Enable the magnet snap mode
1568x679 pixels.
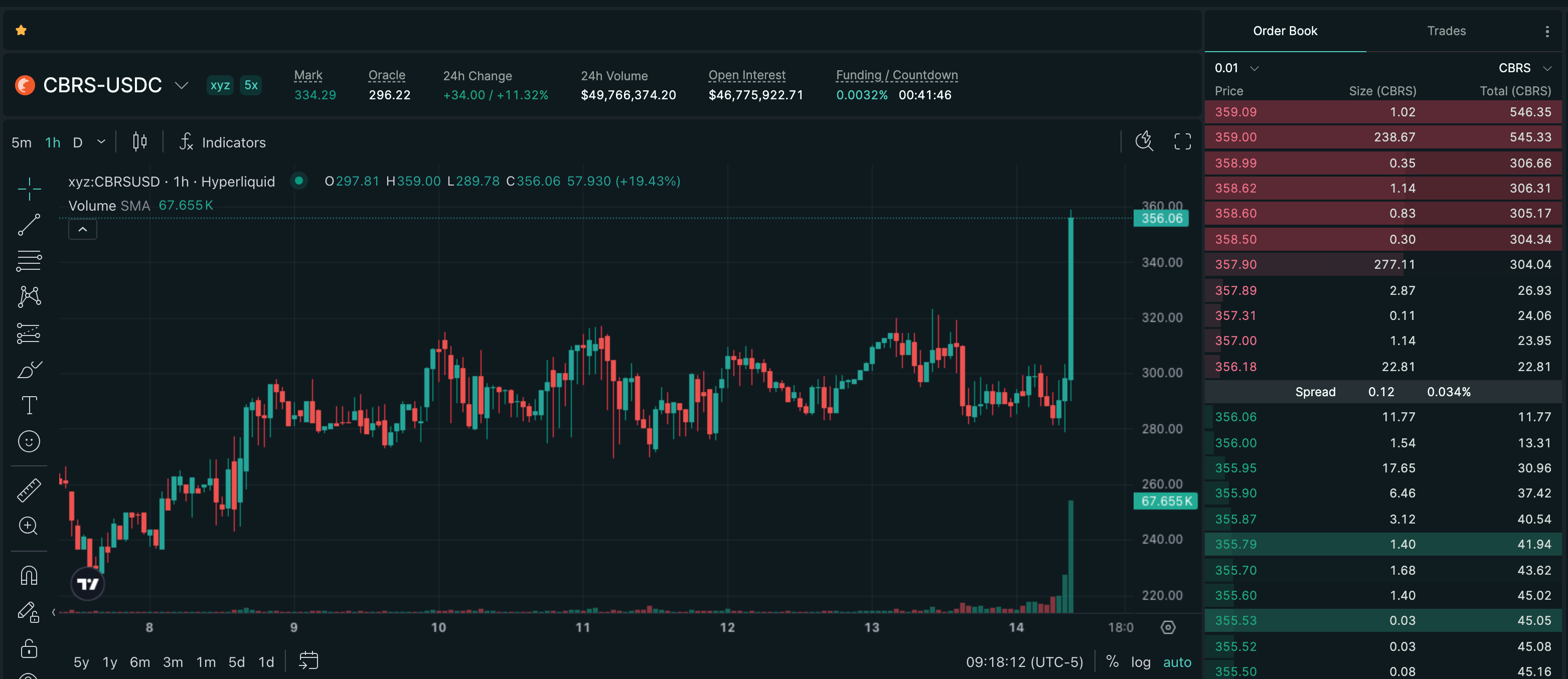tap(29, 576)
